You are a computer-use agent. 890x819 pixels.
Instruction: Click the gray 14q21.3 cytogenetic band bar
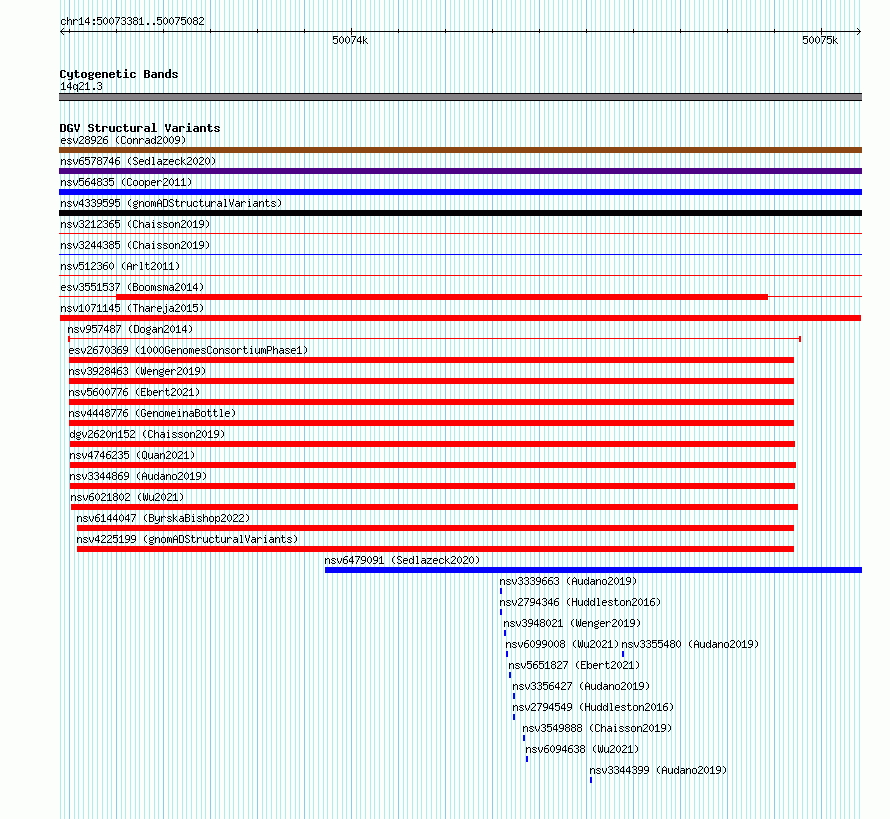click(460, 97)
